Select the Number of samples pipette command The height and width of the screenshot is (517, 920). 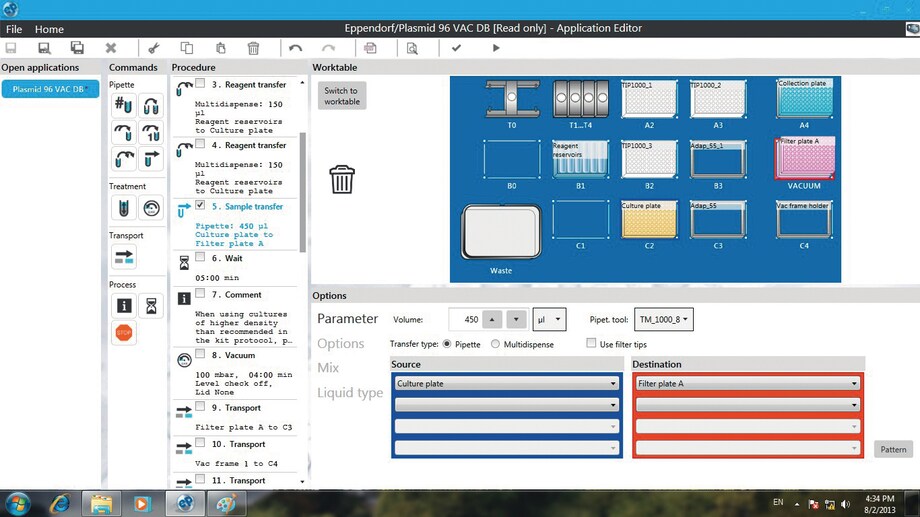[x=124, y=106]
